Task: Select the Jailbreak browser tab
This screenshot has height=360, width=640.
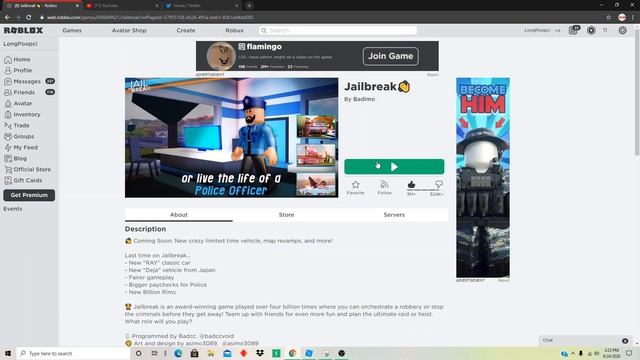Action: coord(41,6)
